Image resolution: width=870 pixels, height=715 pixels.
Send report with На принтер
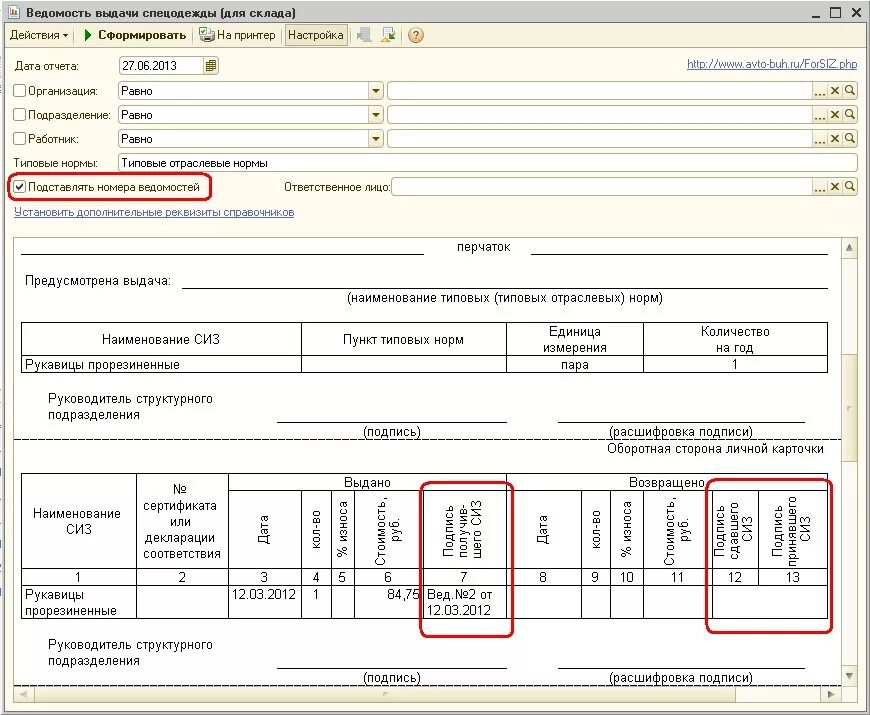[x=237, y=35]
